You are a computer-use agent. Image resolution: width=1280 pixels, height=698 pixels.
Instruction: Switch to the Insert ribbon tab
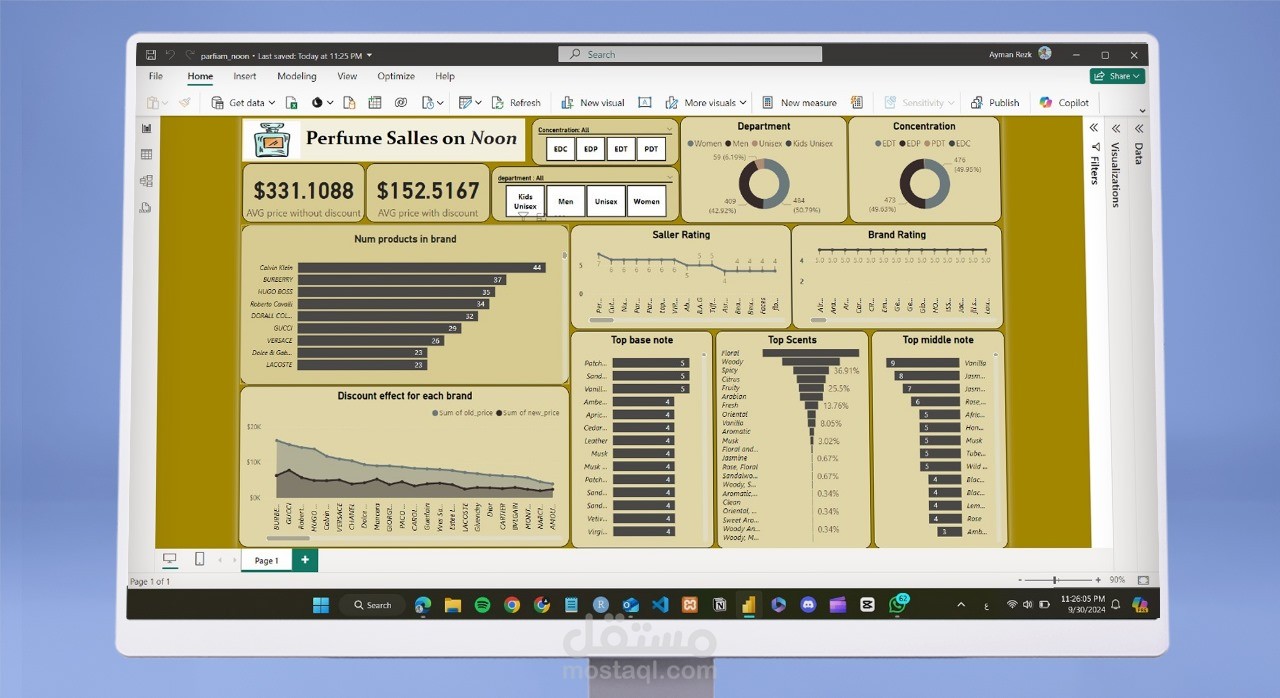tap(245, 76)
